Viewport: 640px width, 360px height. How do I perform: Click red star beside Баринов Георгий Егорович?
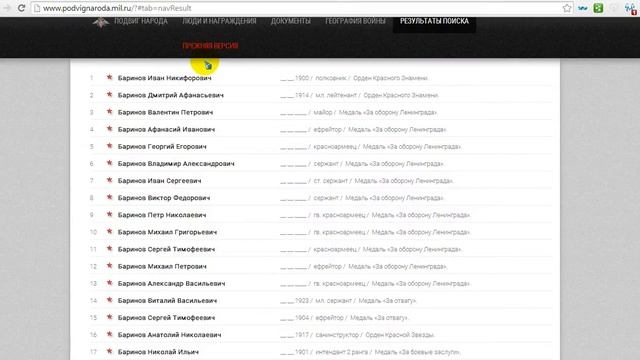109,146
